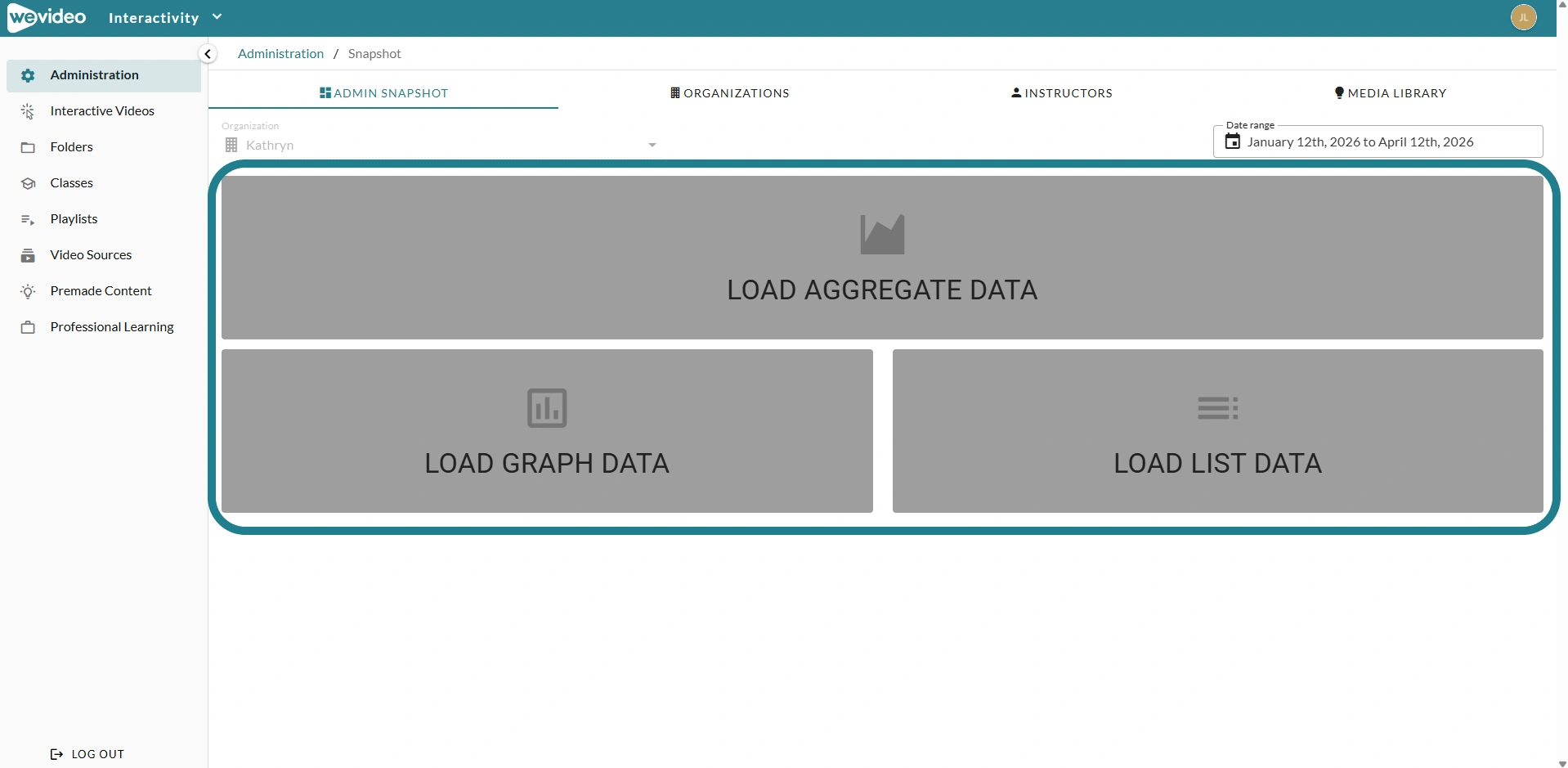Click the Interactivity title text

point(154,18)
